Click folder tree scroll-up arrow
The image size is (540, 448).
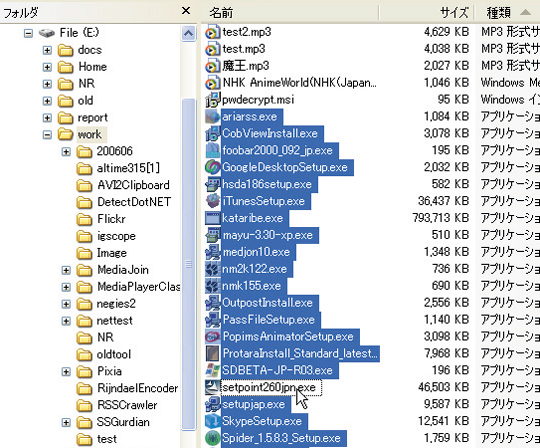click(x=188, y=34)
